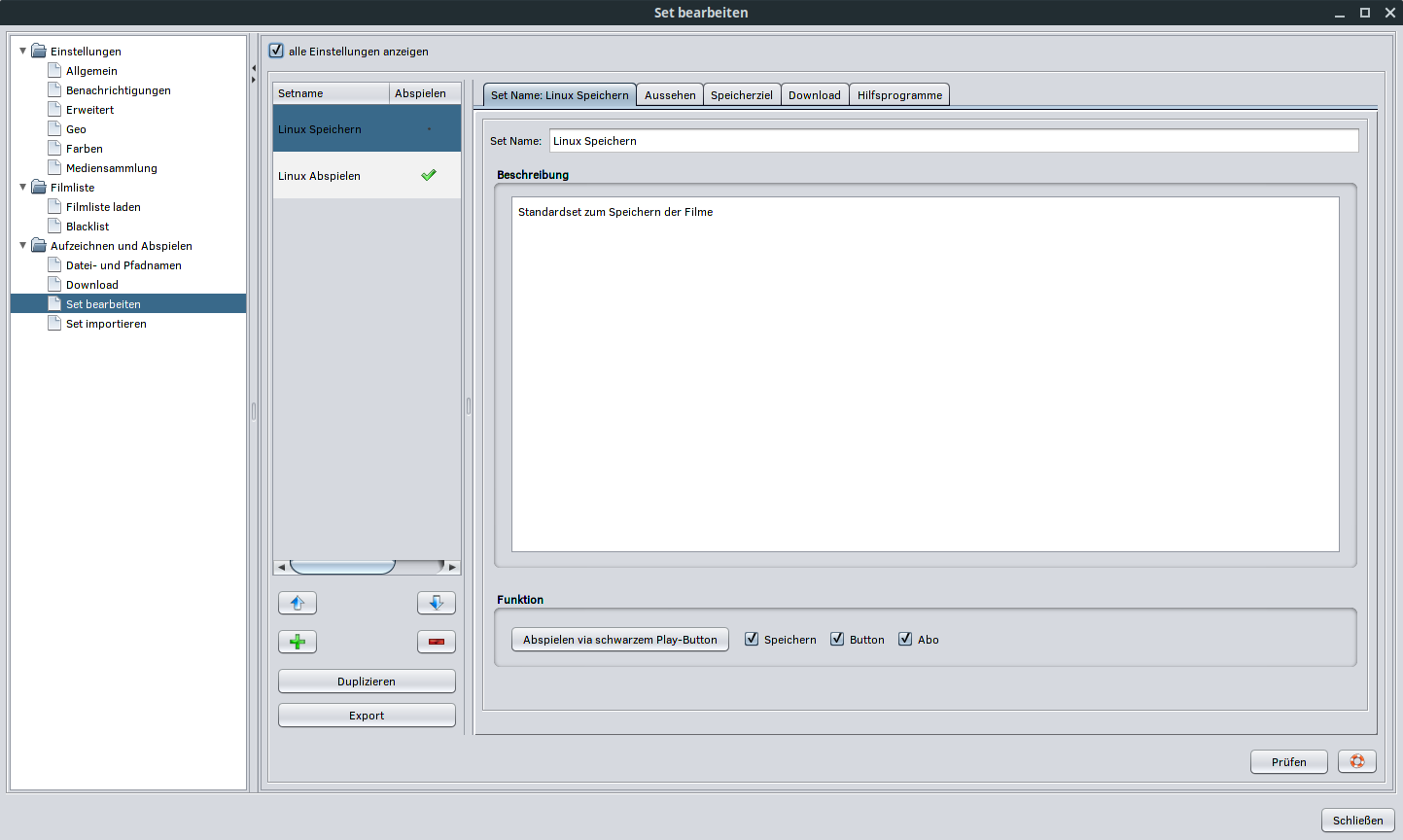
Task: Collapse the Filmliste tree node
Action: [x=23, y=187]
